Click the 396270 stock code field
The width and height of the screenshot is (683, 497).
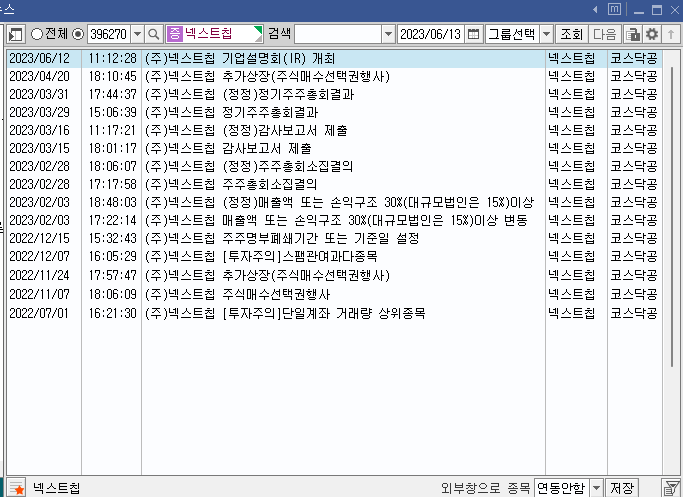pyautogui.click(x=108, y=34)
